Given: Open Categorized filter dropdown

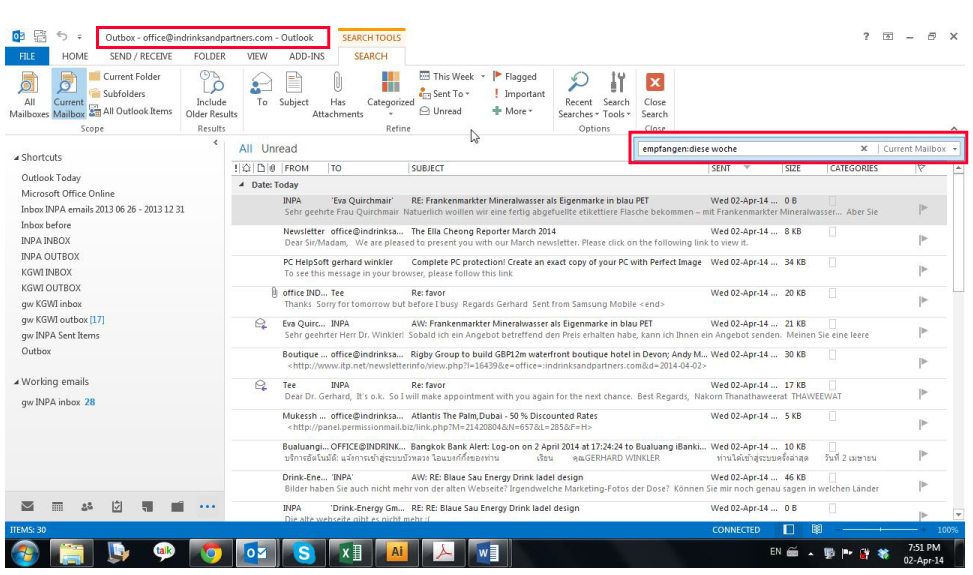Looking at the screenshot, I should point(390,94).
